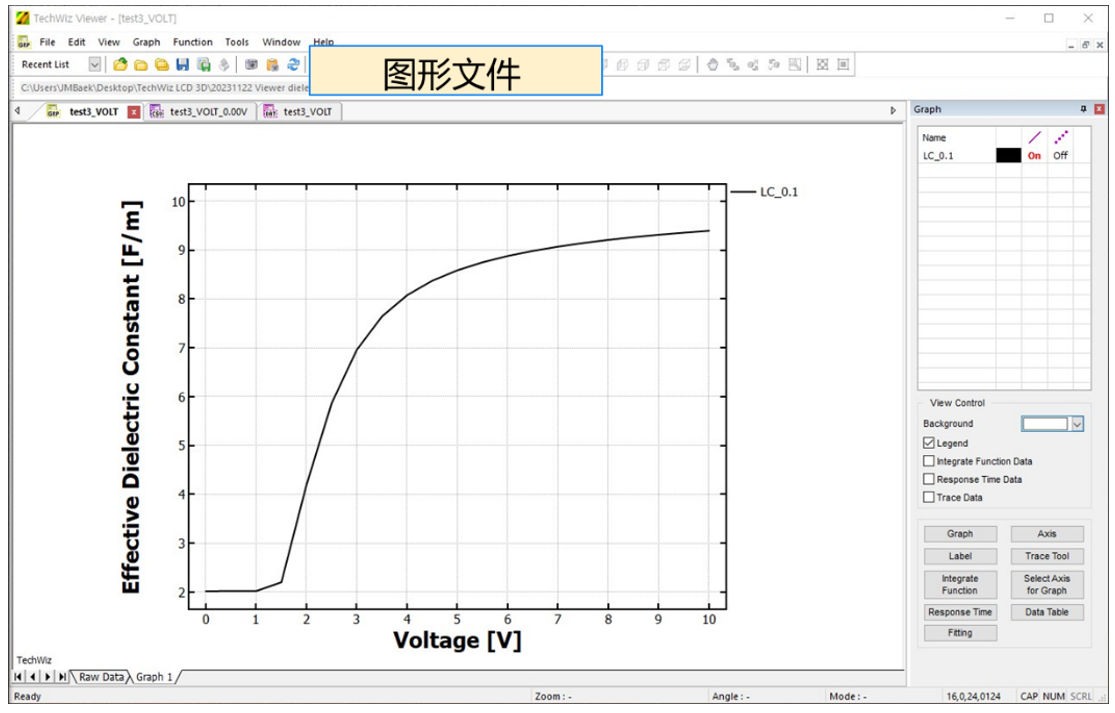The width and height of the screenshot is (1115, 713).
Task: Pin the Graph panel with pushpin icon
Action: [x=1083, y=109]
